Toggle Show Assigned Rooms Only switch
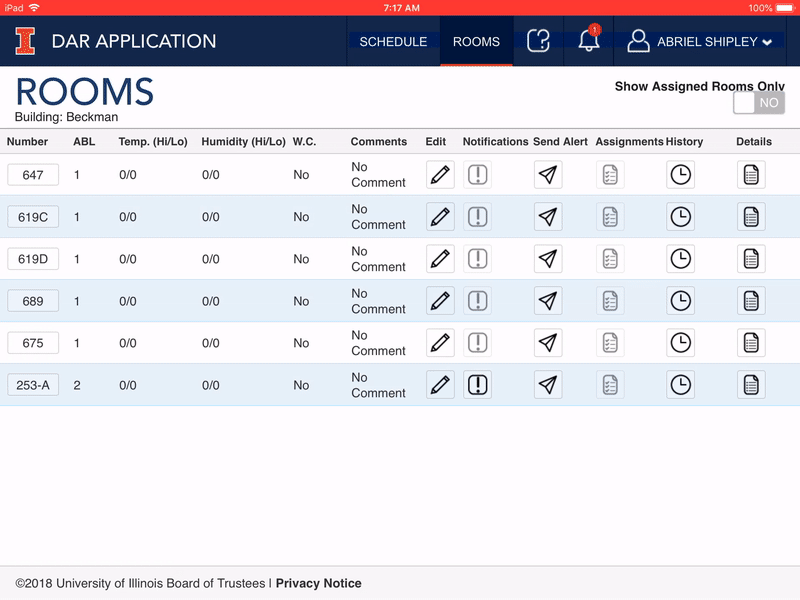This screenshot has width=800, height=600. [x=759, y=103]
